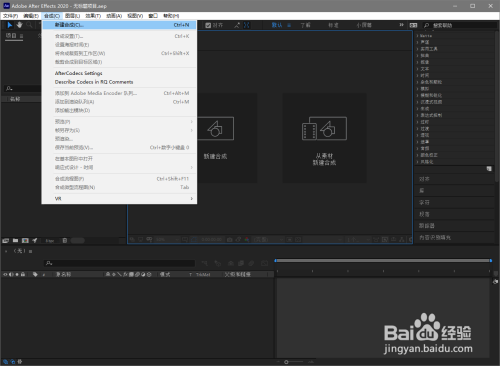Screen dimensions: 500x366
Task: Click the work area bar start handle
Action: [275, 260]
